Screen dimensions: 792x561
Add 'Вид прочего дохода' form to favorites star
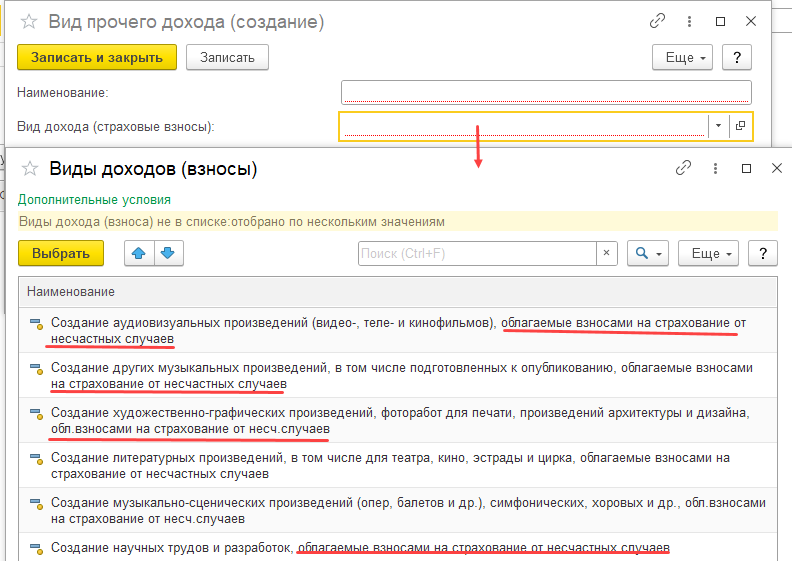(29, 22)
